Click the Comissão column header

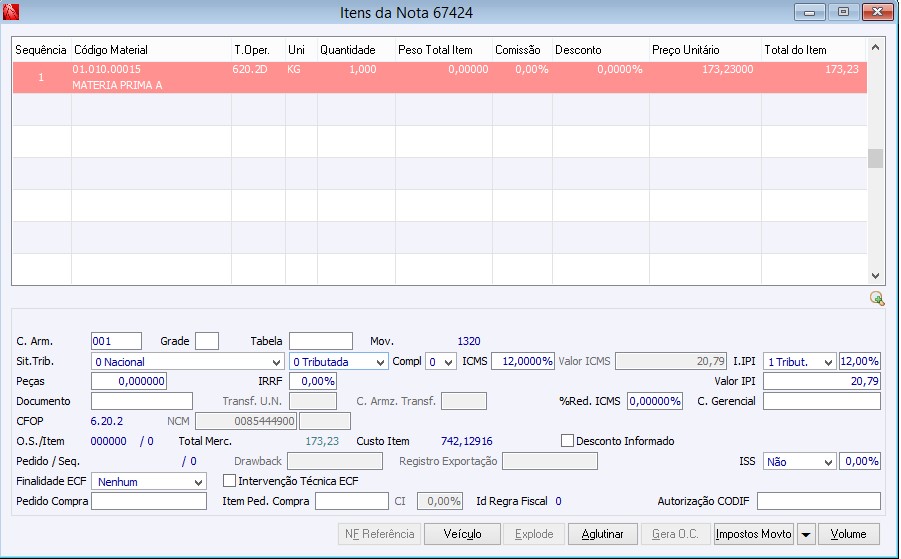(522, 50)
